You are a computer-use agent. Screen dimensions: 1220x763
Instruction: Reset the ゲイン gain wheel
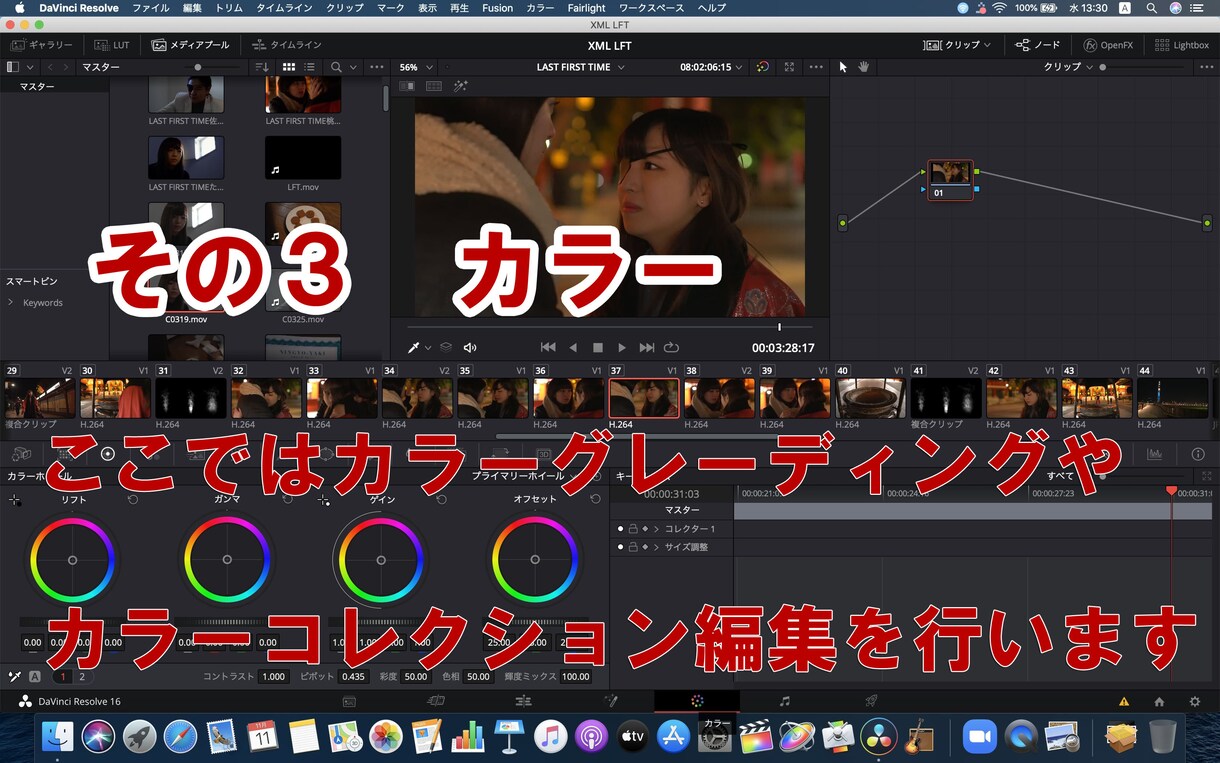tap(441, 499)
